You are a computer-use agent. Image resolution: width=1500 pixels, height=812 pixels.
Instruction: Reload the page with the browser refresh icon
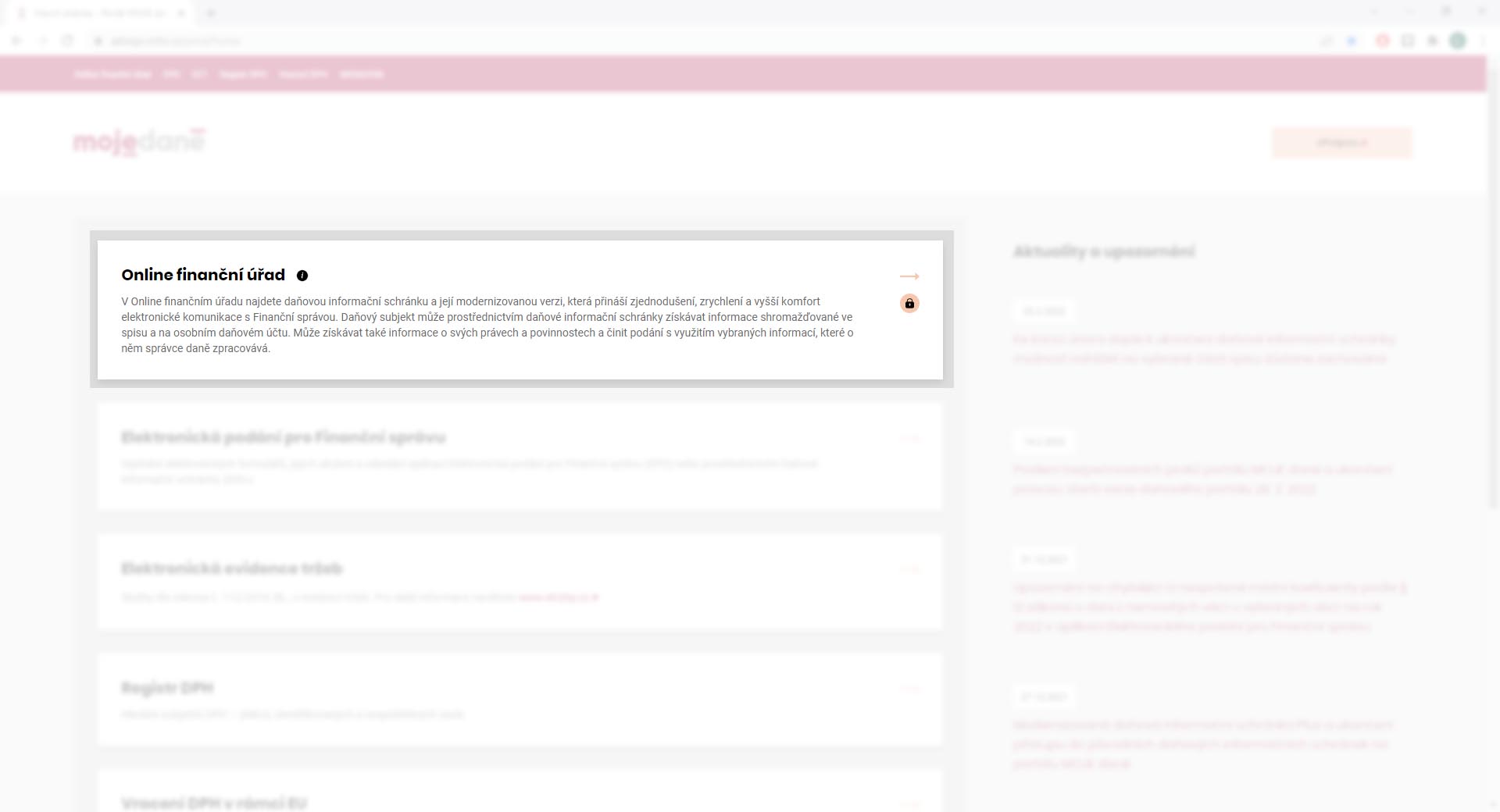67,41
